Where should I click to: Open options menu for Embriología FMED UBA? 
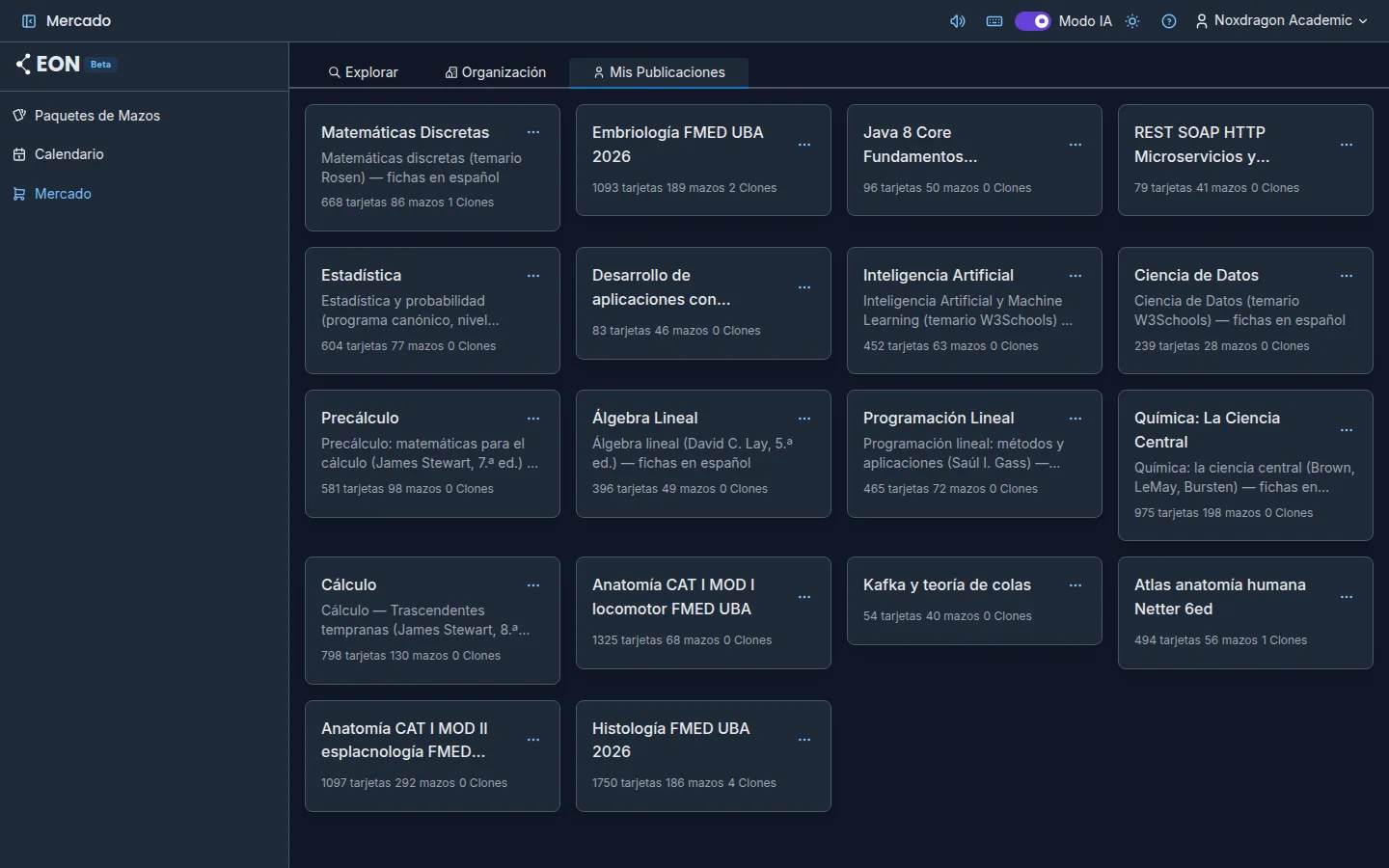pos(804,145)
